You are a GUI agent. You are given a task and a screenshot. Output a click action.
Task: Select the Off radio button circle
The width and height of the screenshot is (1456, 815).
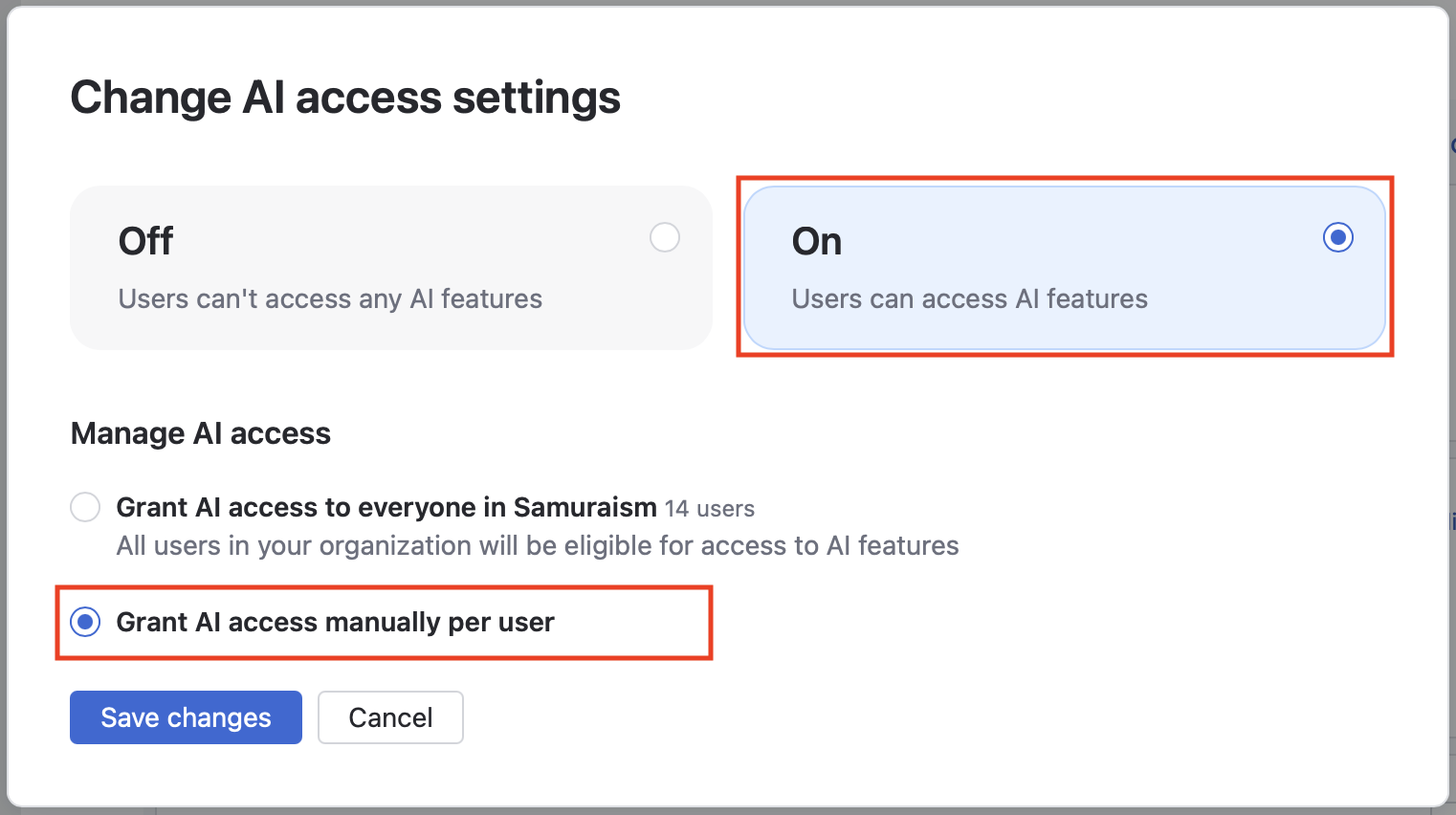[x=665, y=237]
